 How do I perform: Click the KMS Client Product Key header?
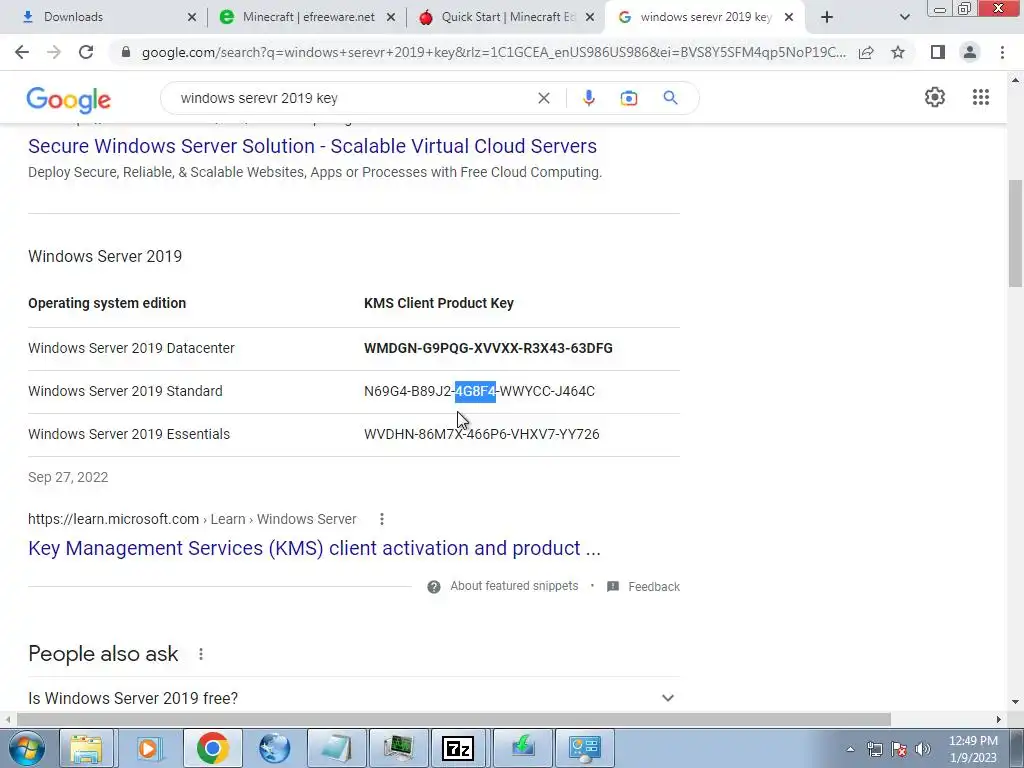(439, 303)
